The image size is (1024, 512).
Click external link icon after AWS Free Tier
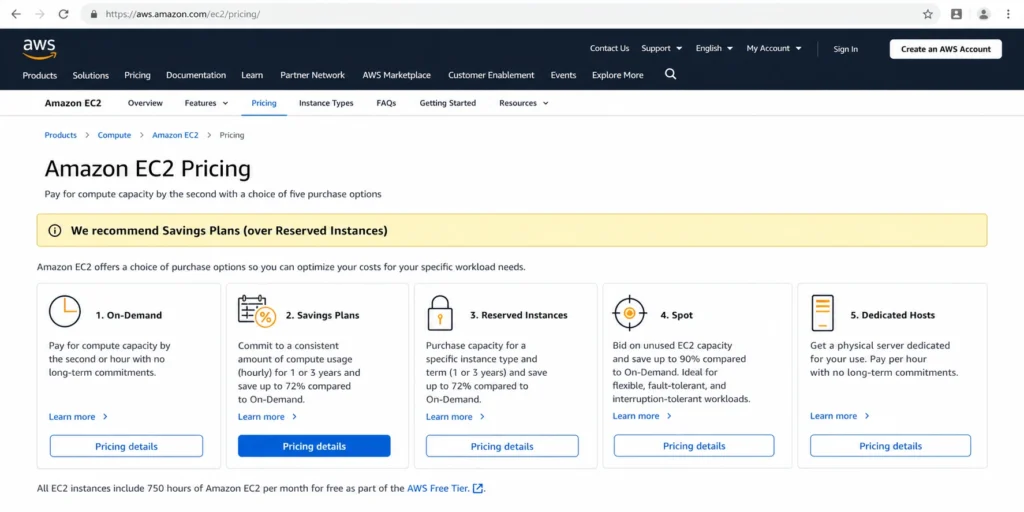click(478, 488)
